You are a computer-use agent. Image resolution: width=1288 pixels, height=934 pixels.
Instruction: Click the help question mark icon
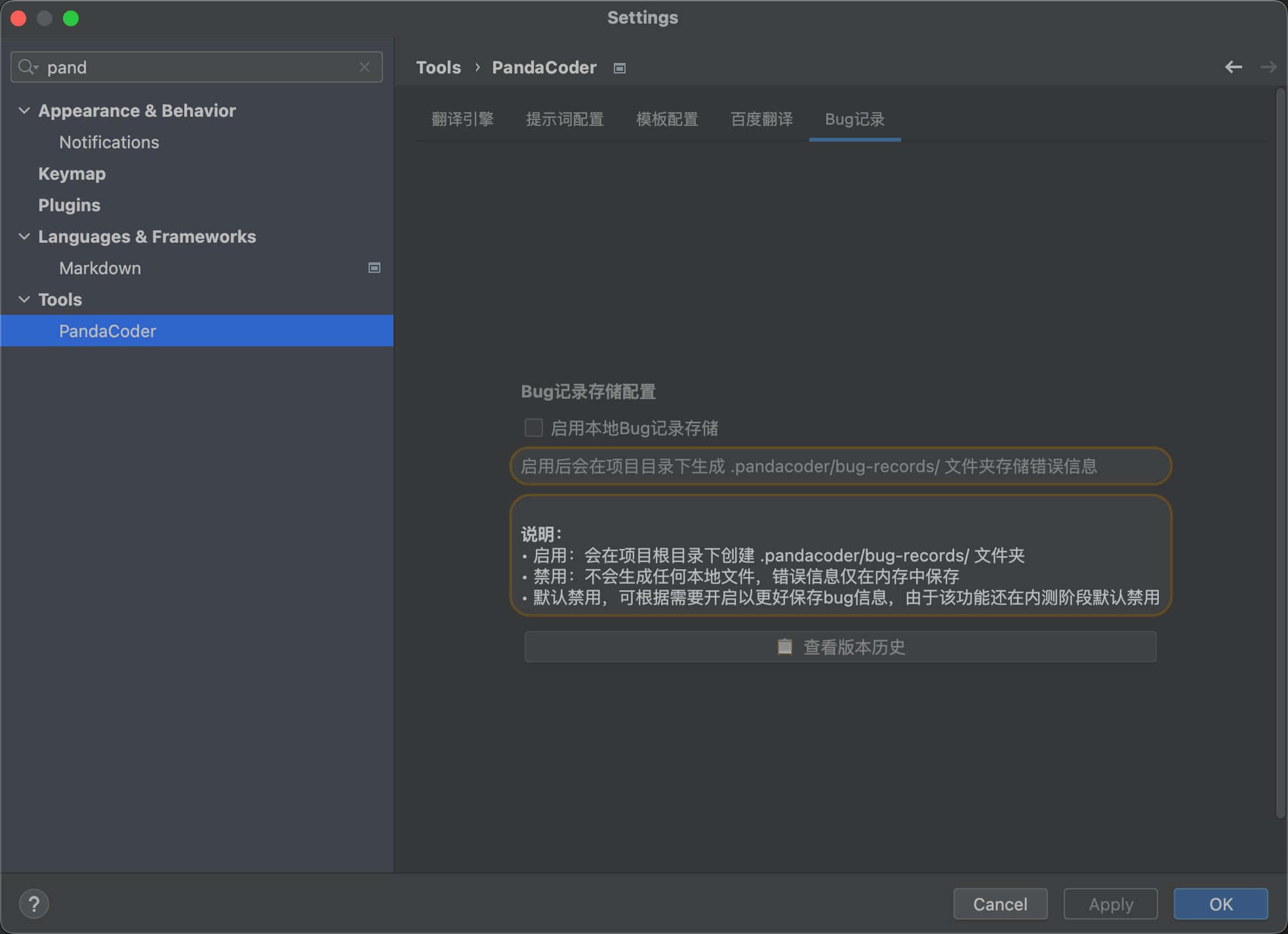click(x=34, y=904)
